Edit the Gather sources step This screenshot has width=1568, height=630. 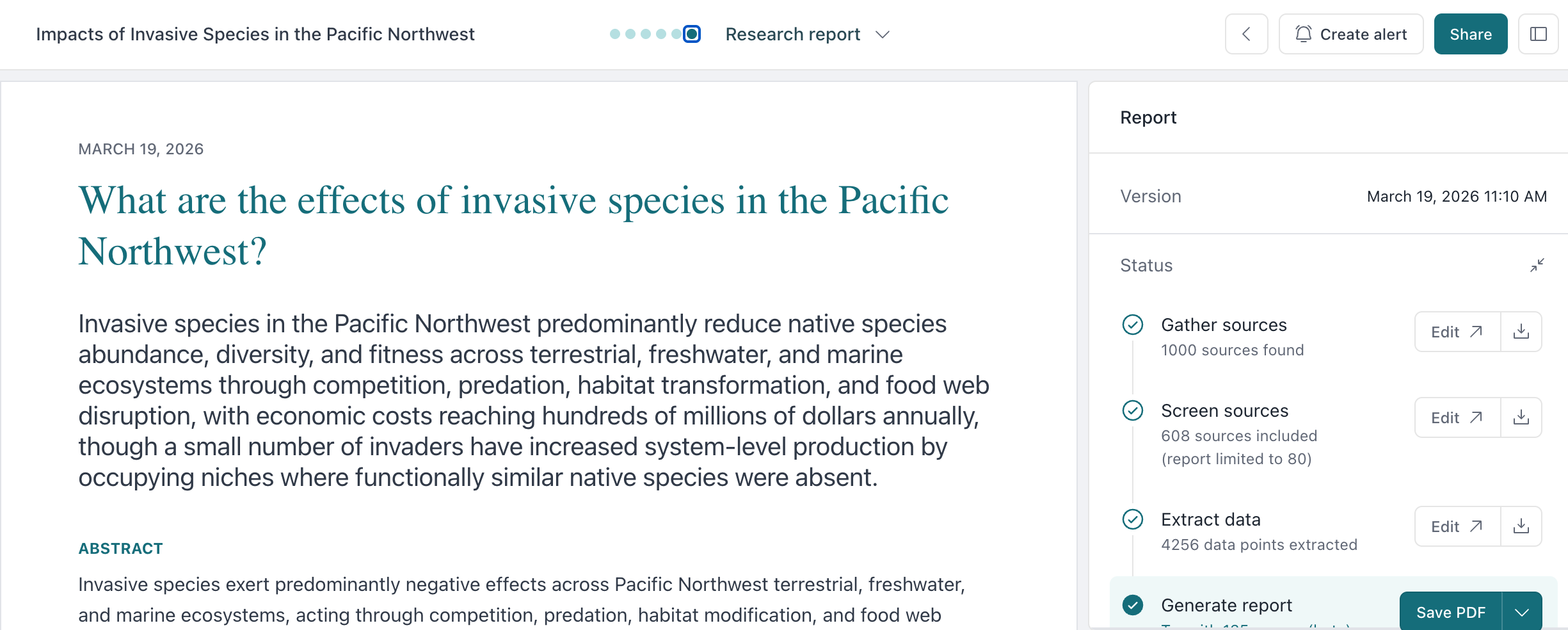1457,332
